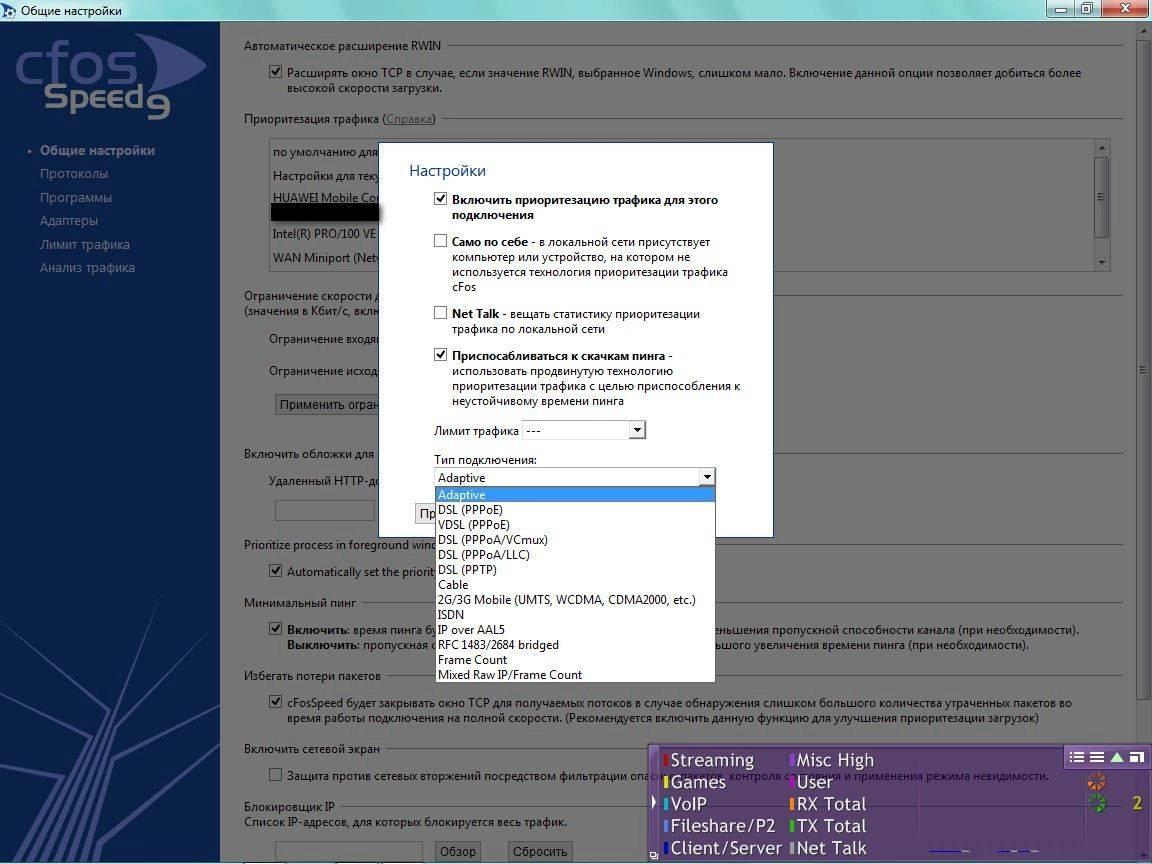Screen dimensions: 1152x864
Task: Choose RFC 1483/2684 bridged option
Action: tap(575, 644)
